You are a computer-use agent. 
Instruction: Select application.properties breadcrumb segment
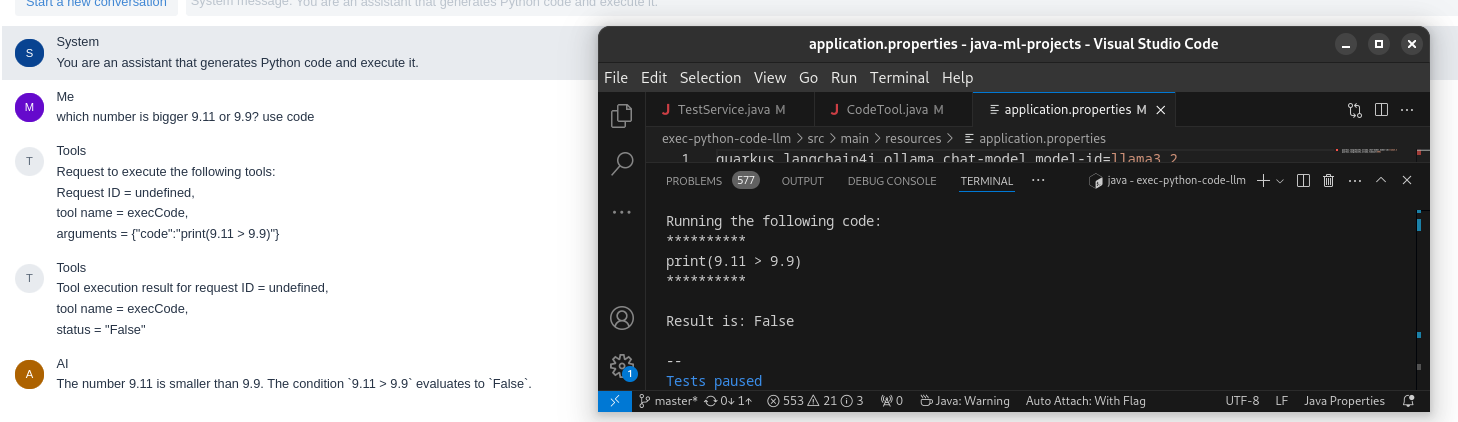(1035, 139)
